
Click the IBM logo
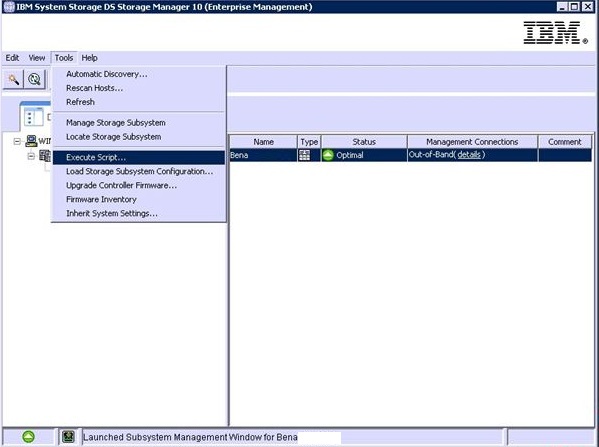tap(555, 33)
